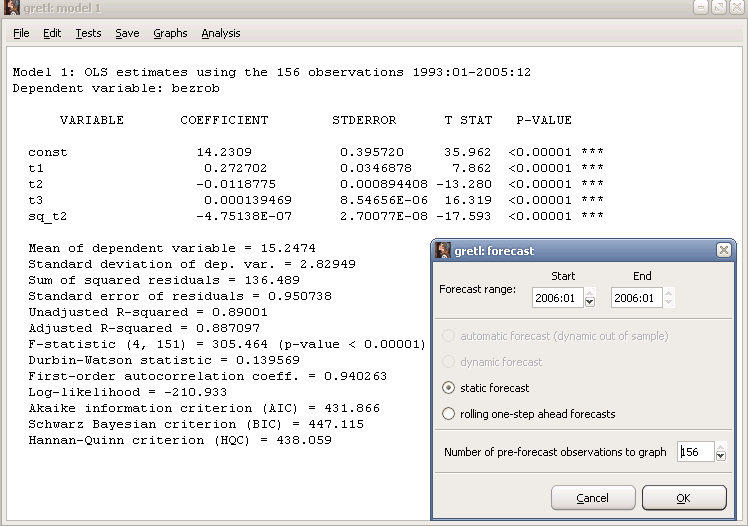Click the Akaike information criterion line
This screenshot has height=526, width=748.
coord(204,408)
